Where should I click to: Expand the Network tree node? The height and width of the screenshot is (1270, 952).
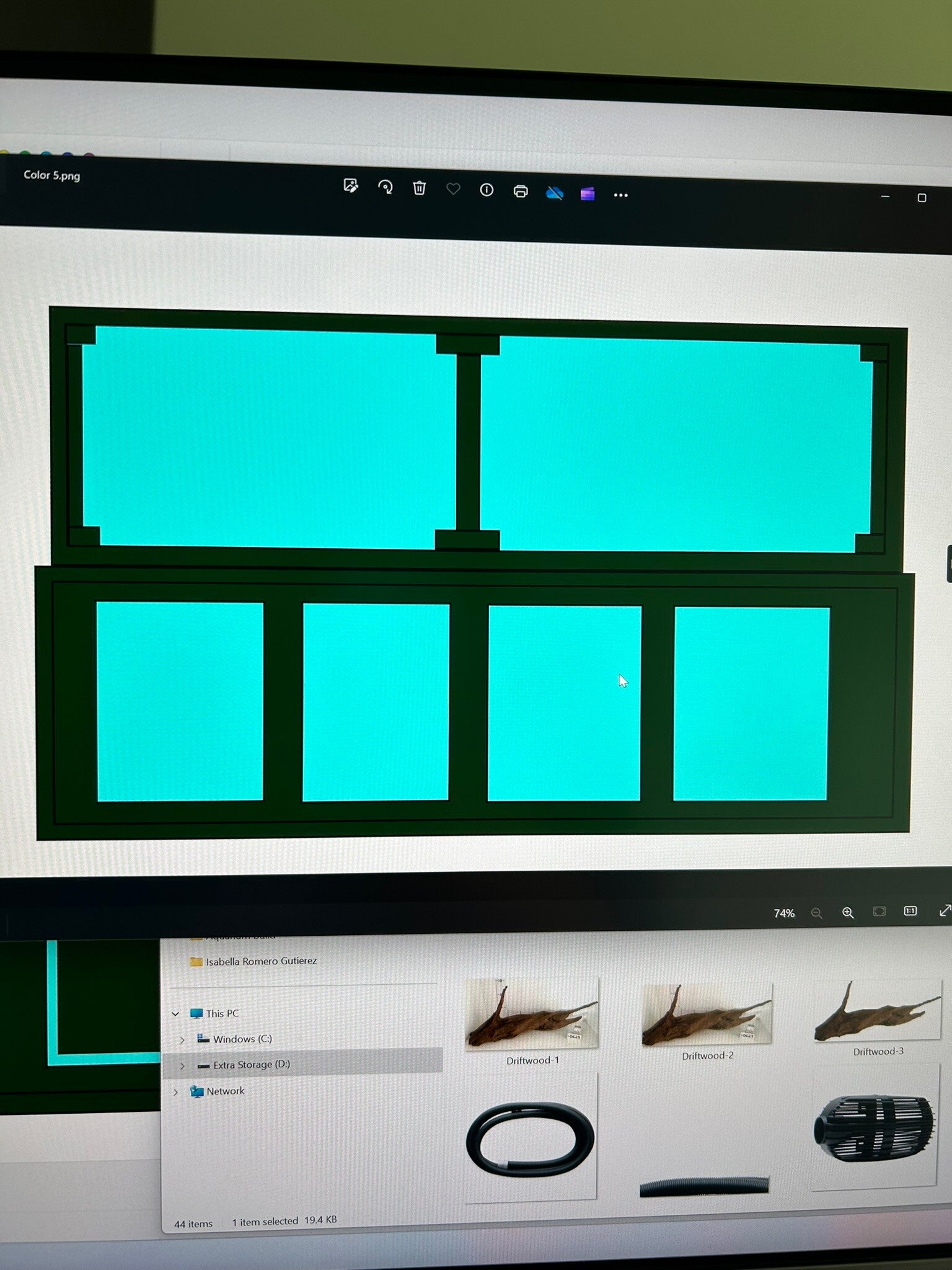[176, 1091]
